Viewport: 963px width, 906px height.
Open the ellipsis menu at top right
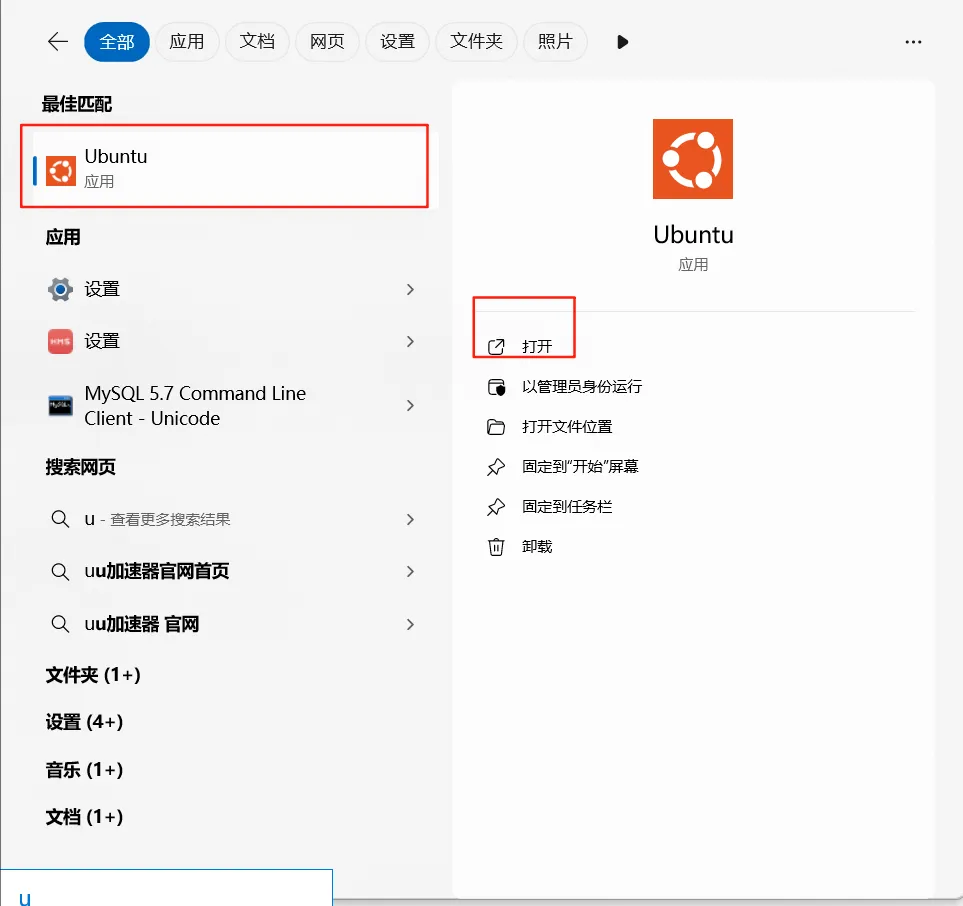point(913,41)
